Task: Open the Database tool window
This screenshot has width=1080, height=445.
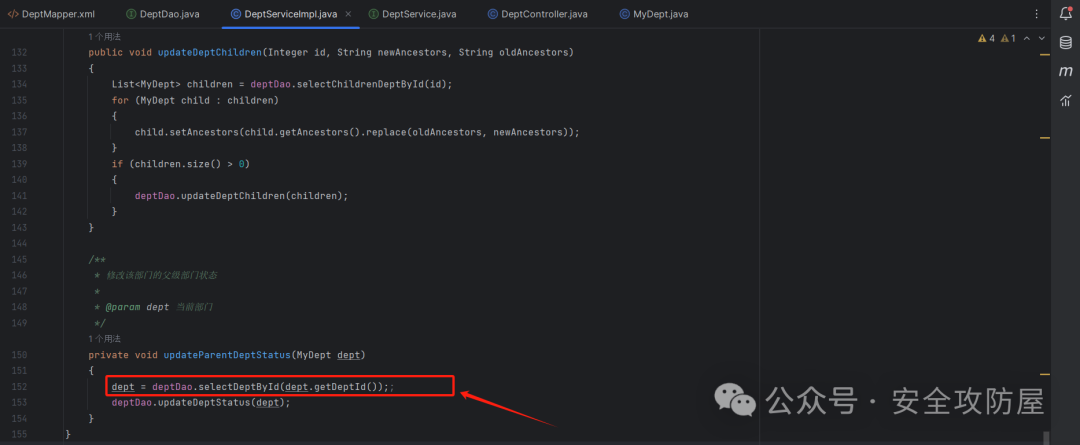Action: (x=1066, y=43)
